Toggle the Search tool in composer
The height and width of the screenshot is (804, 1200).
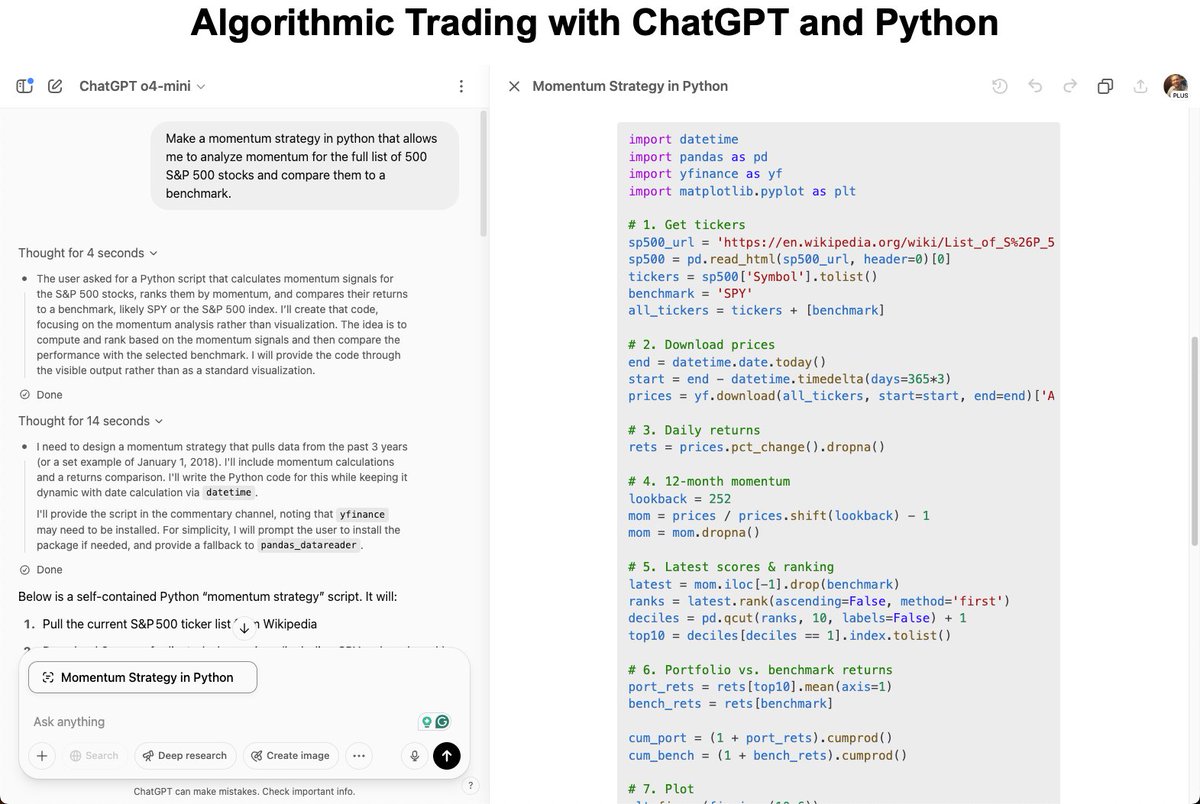94,756
